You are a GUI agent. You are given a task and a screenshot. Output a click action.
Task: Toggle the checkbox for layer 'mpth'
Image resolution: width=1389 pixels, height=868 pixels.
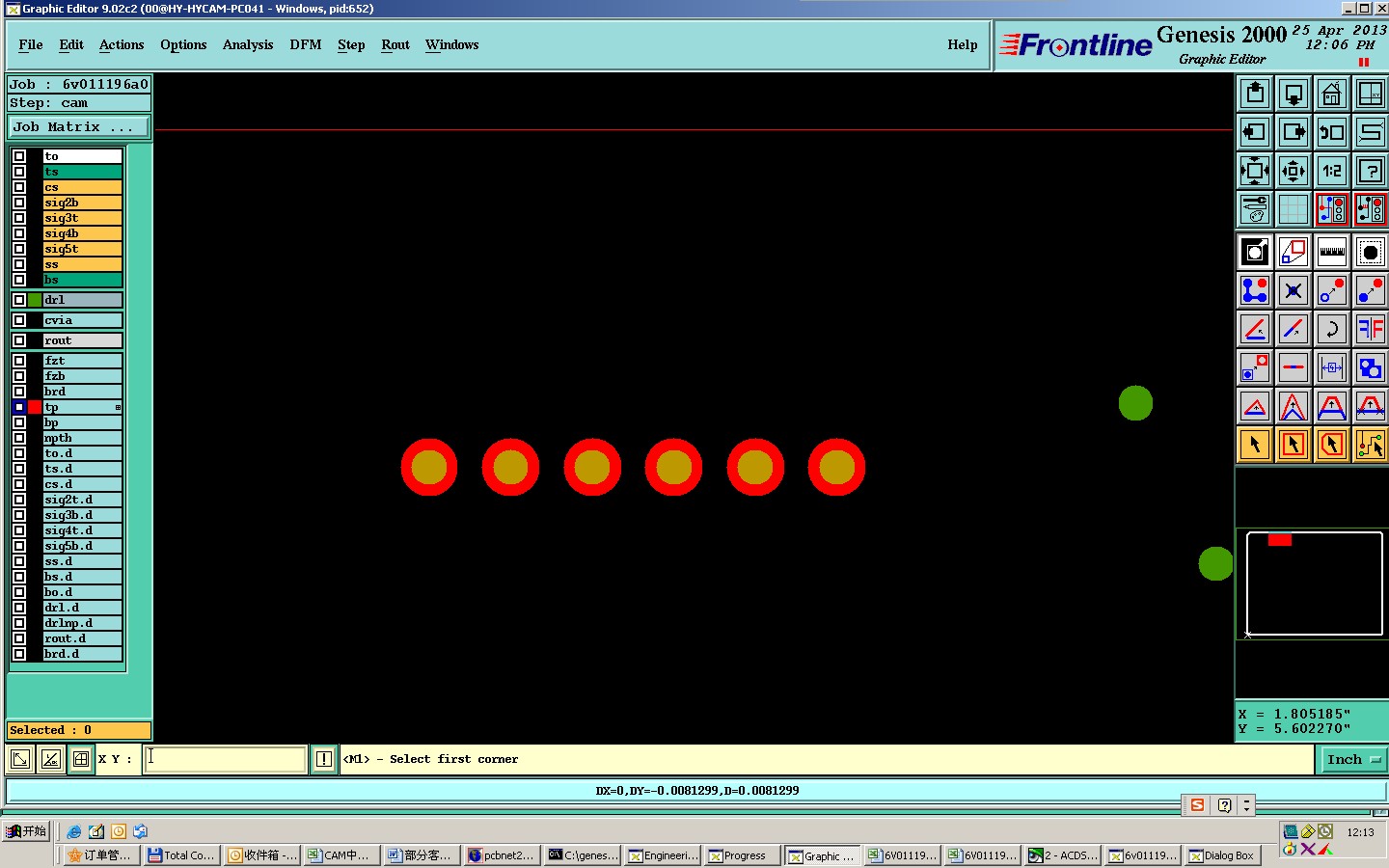click(x=19, y=438)
